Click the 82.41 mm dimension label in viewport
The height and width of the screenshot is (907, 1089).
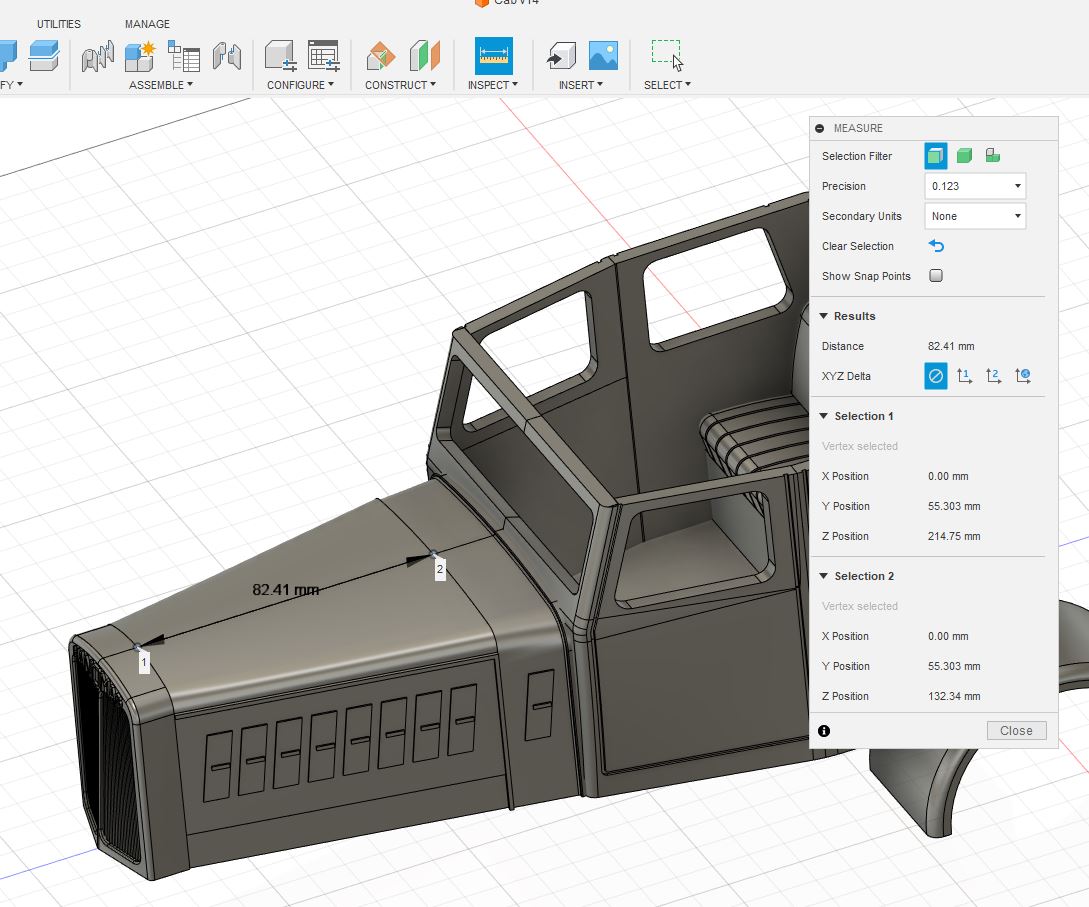tap(286, 590)
